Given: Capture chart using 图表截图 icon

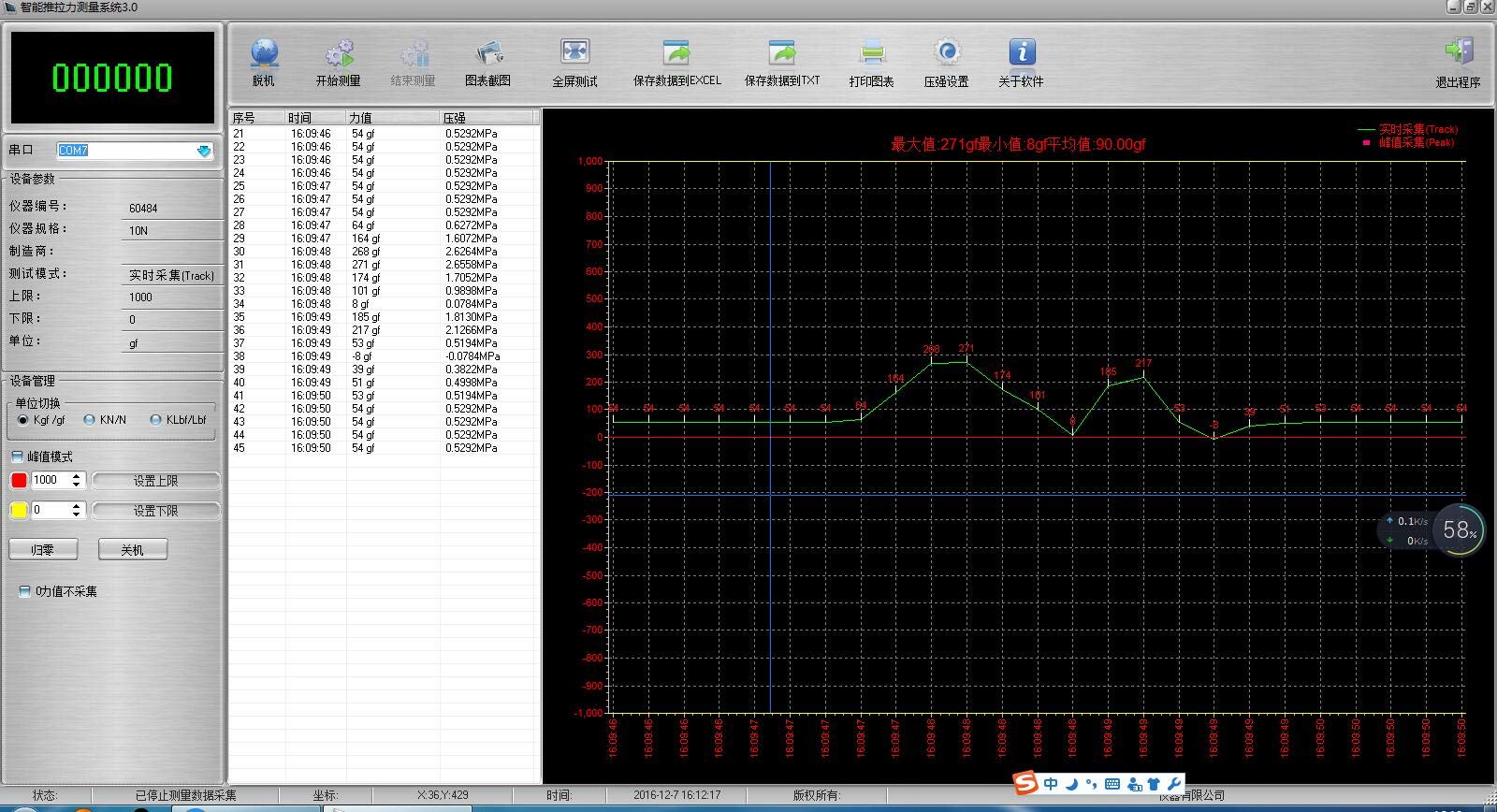Looking at the screenshot, I should (x=487, y=63).
